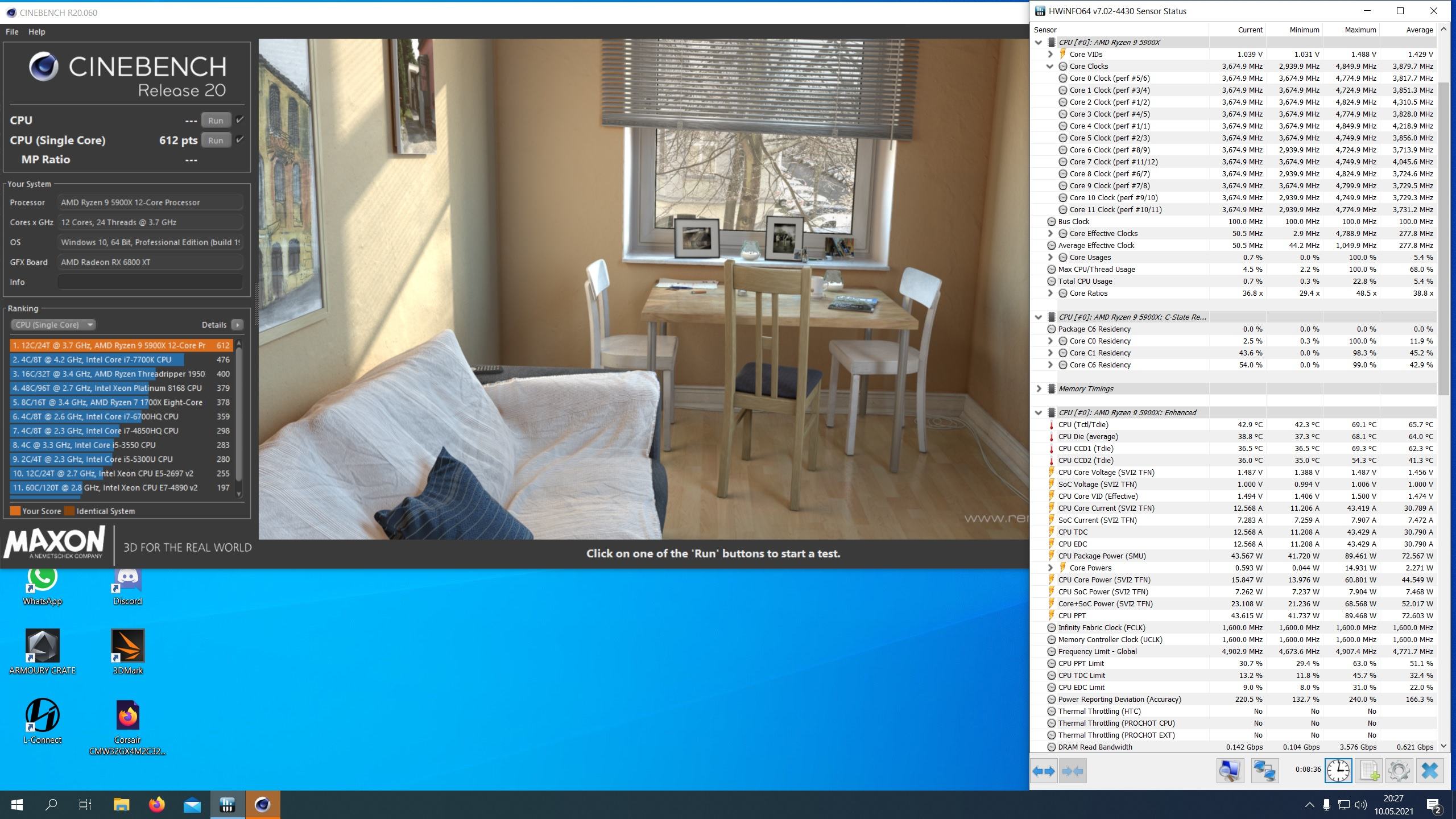Collapse the 5900X Enhanced sensor group
The height and width of the screenshot is (819, 1456).
[x=1039, y=412]
